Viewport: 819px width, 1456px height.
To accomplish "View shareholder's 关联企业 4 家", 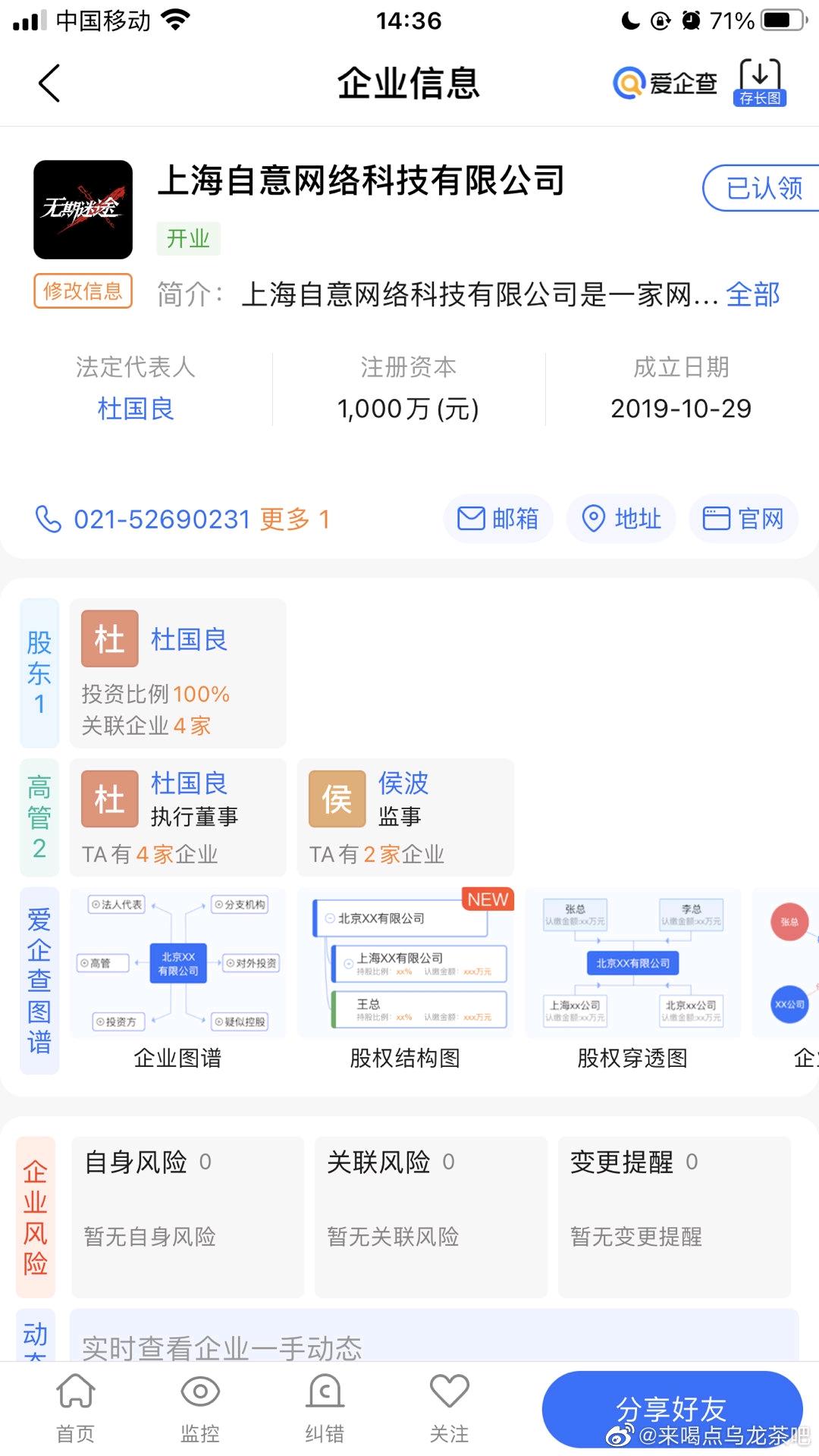I will pos(146,726).
